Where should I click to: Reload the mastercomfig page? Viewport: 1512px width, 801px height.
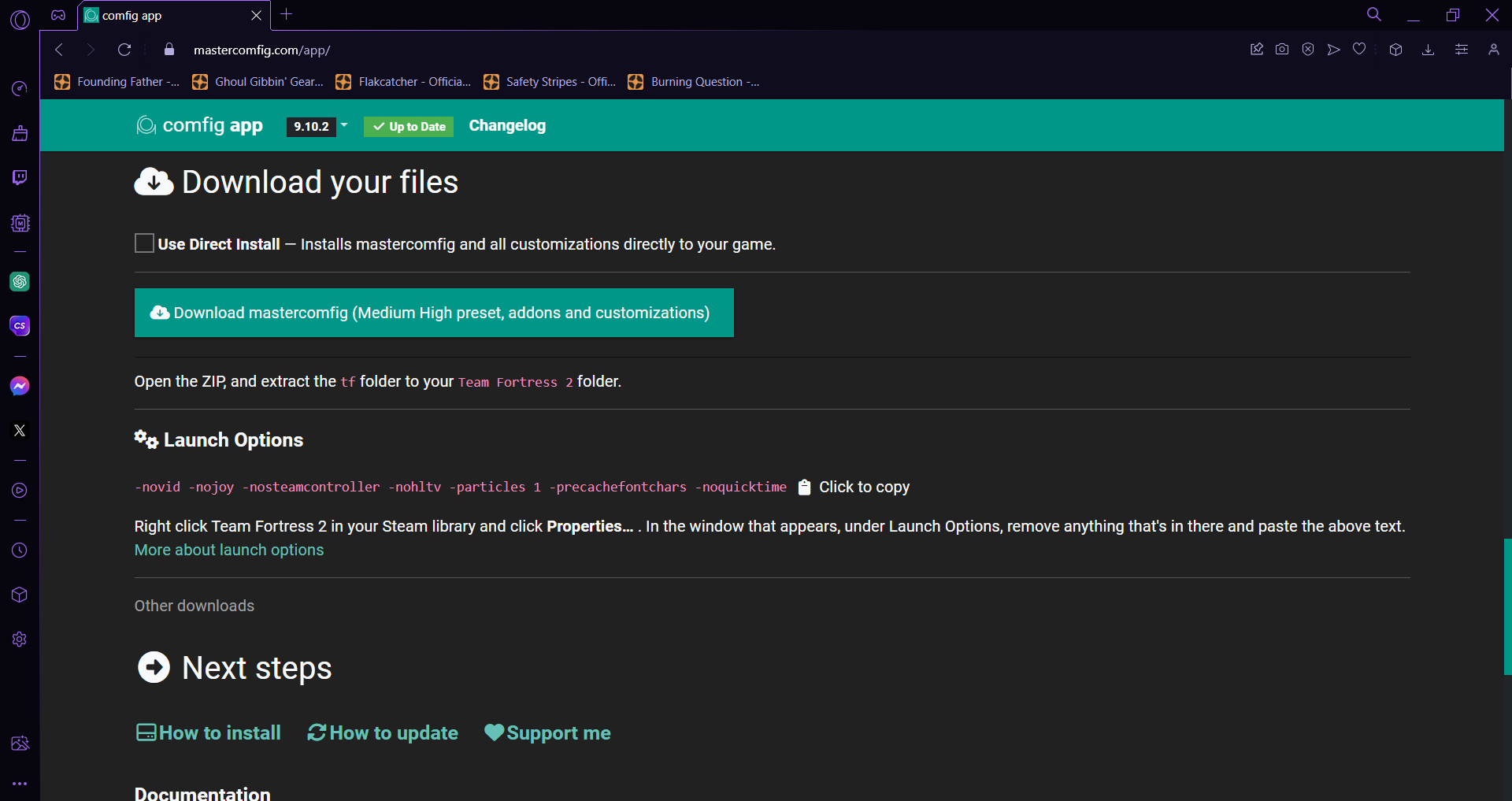[124, 50]
